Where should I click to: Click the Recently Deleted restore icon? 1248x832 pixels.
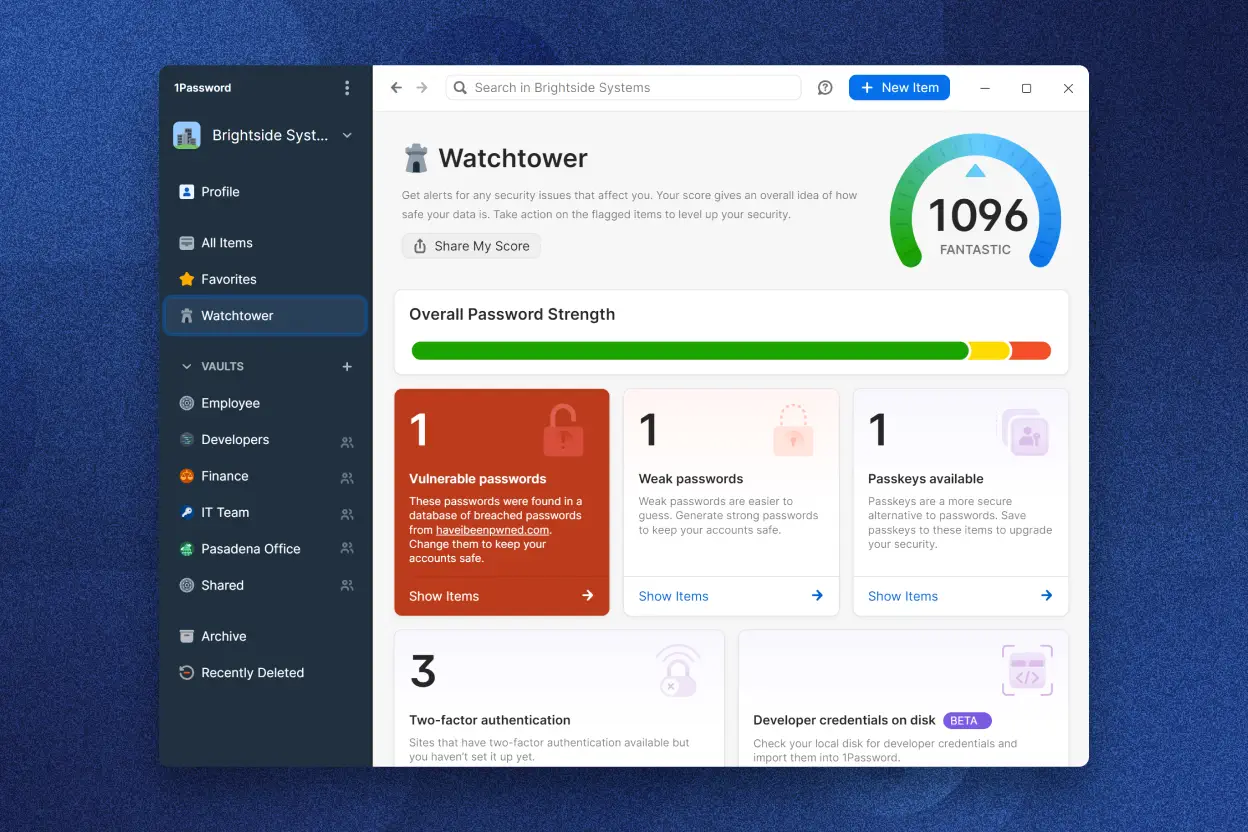click(x=187, y=672)
